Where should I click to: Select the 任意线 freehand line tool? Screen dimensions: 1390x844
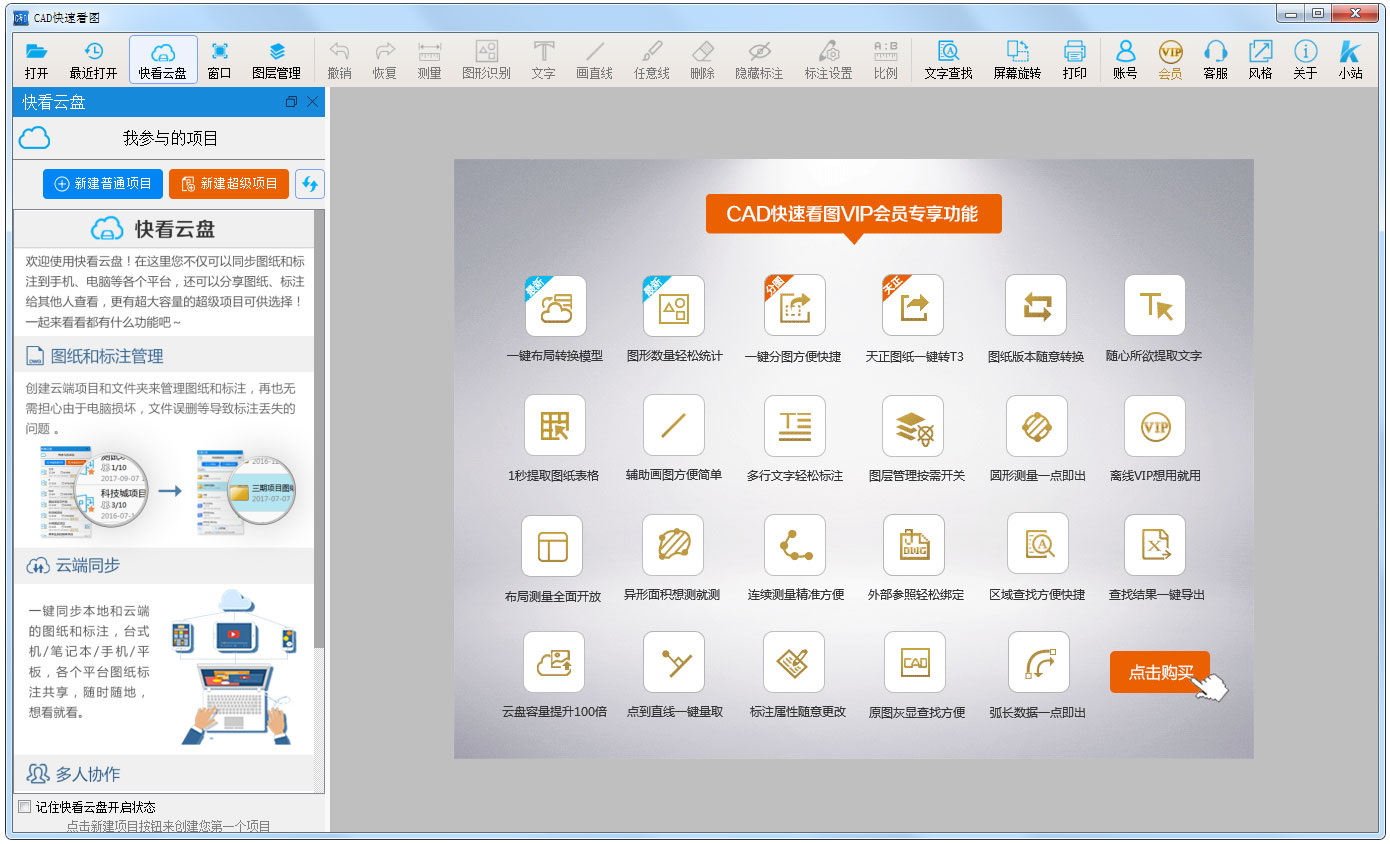[652, 61]
